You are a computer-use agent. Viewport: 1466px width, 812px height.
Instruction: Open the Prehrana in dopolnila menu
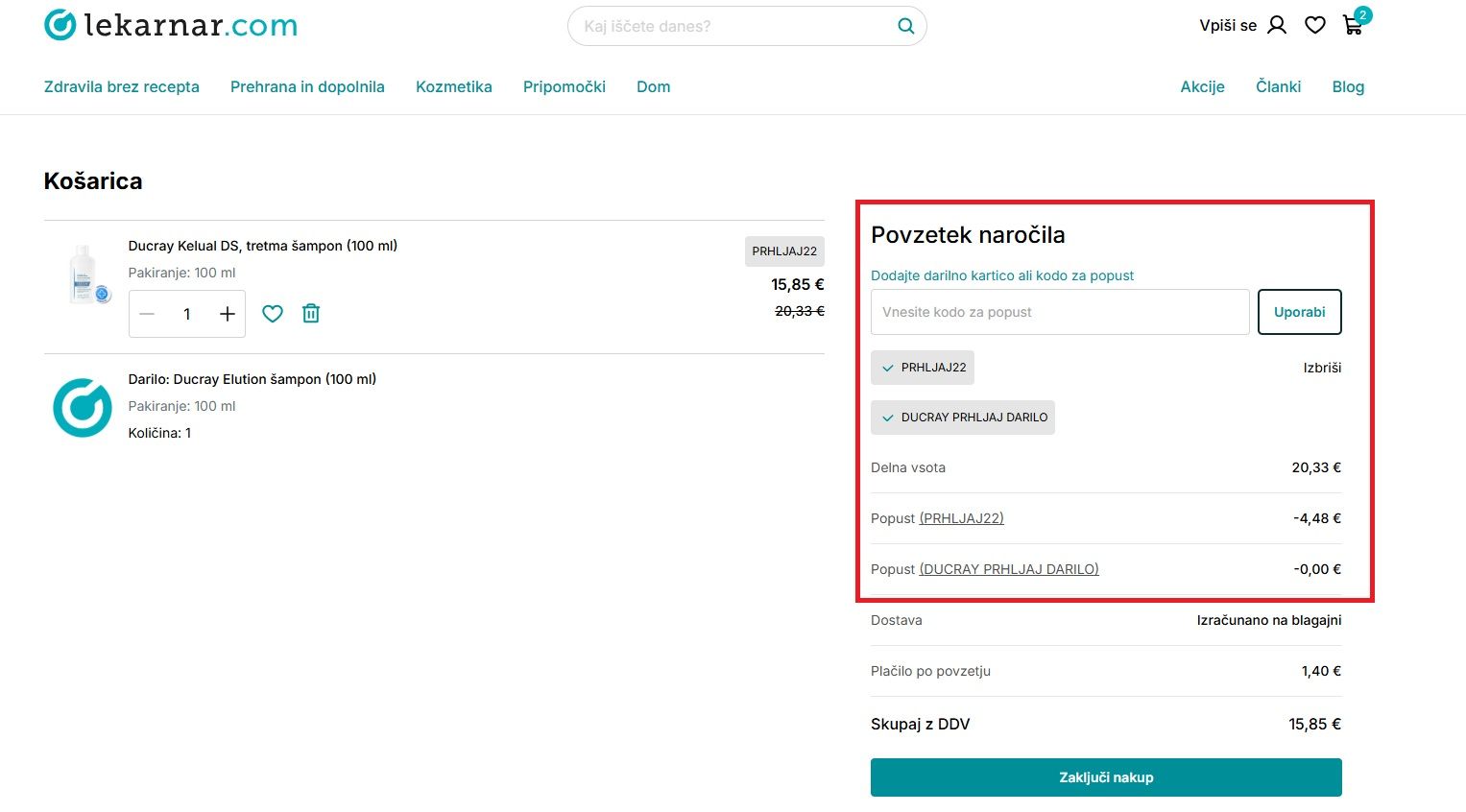click(307, 86)
